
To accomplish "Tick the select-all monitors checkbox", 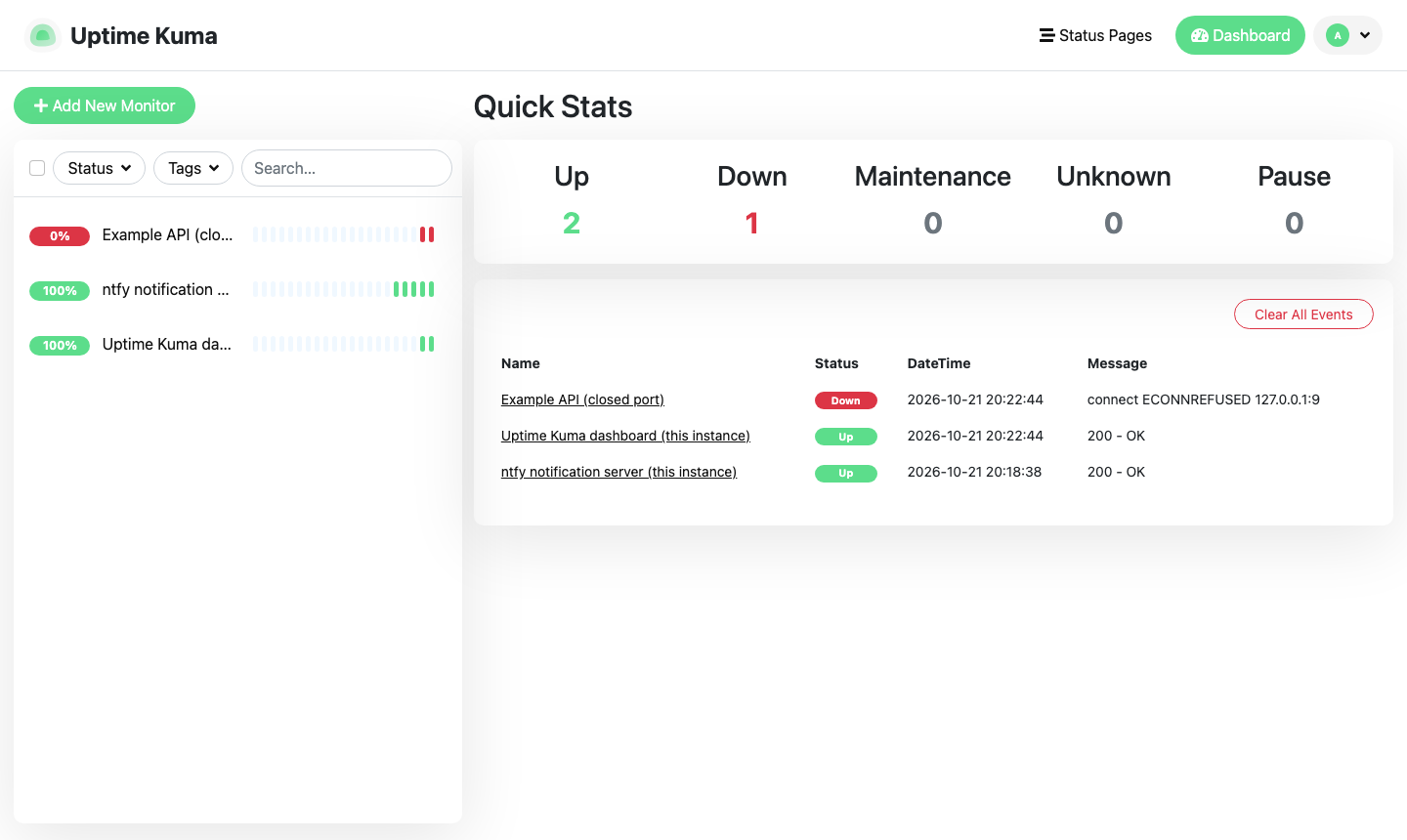I will pos(37,168).
